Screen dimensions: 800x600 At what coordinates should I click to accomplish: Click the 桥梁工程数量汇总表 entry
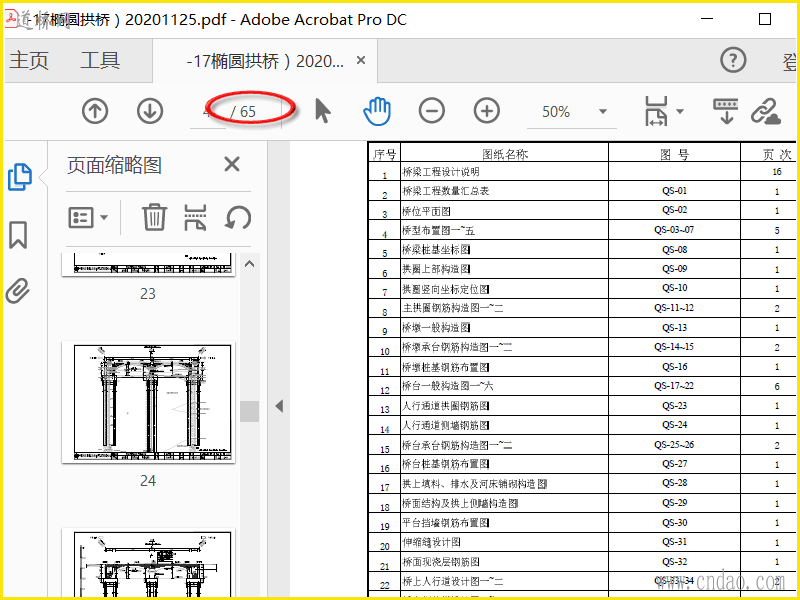click(x=445, y=191)
